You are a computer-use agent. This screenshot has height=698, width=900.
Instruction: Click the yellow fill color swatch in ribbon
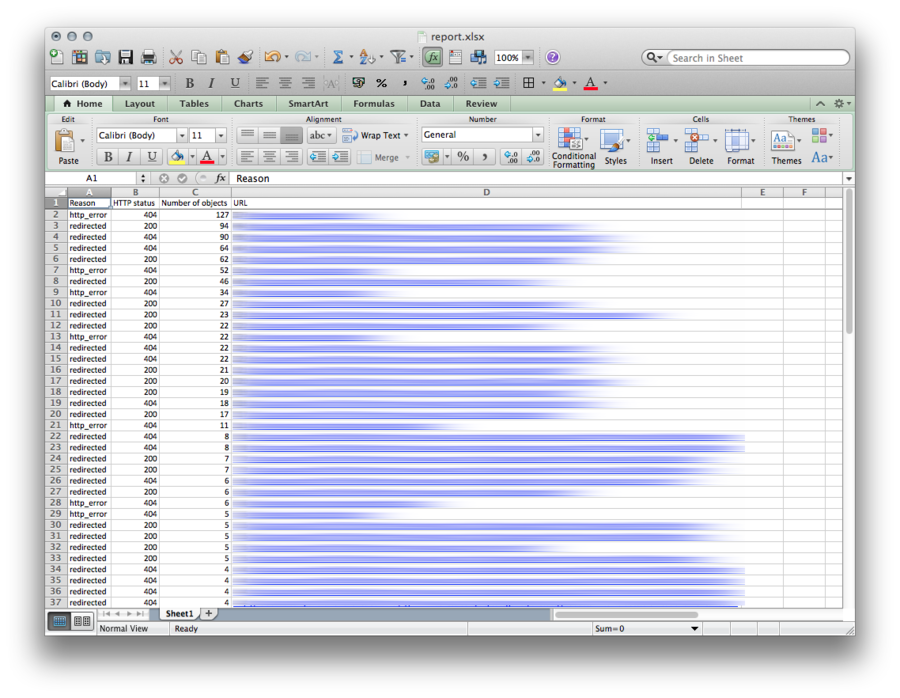click(x=177, y=157)
